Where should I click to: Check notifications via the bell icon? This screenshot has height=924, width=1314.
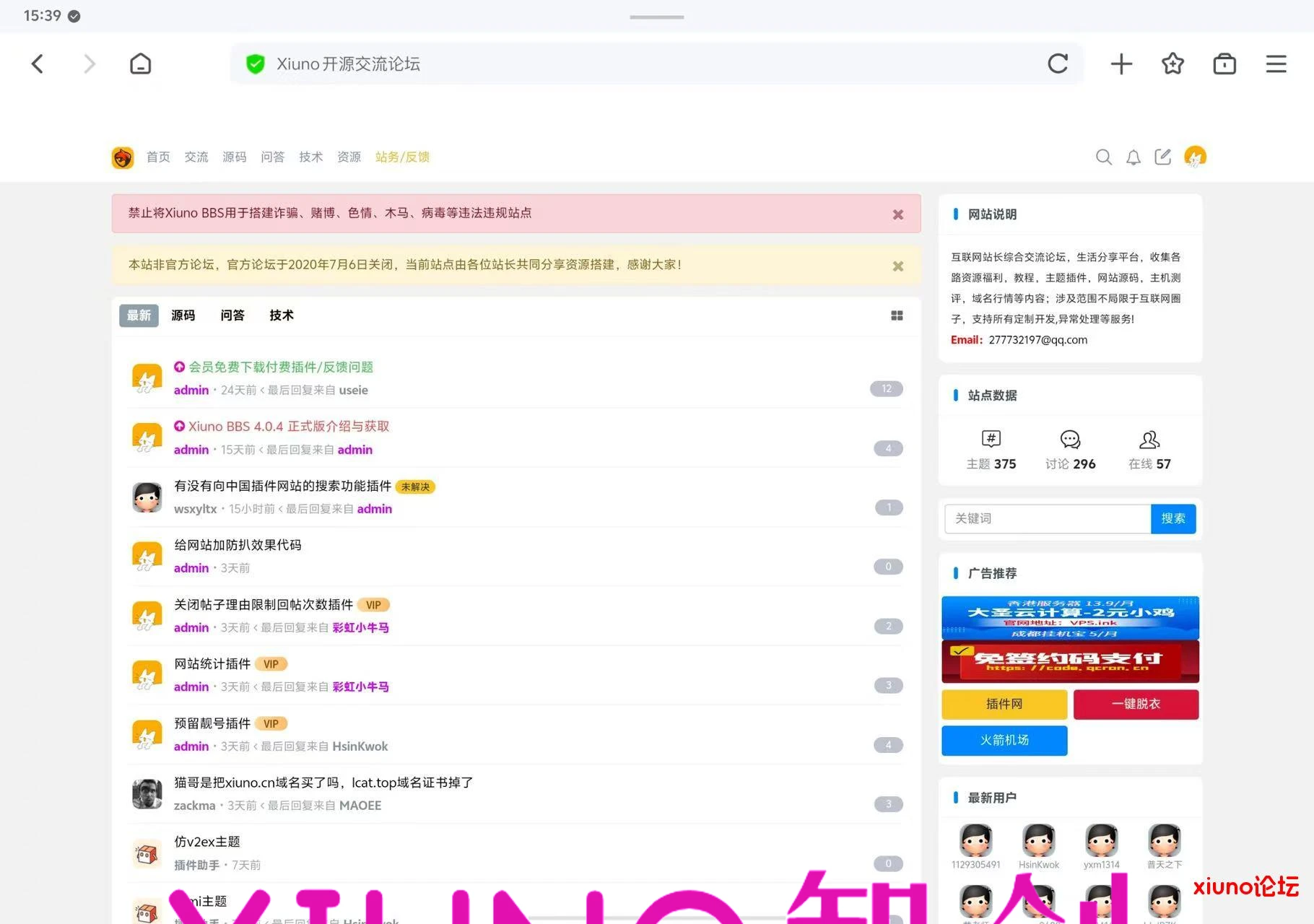tap(1132, 157)
